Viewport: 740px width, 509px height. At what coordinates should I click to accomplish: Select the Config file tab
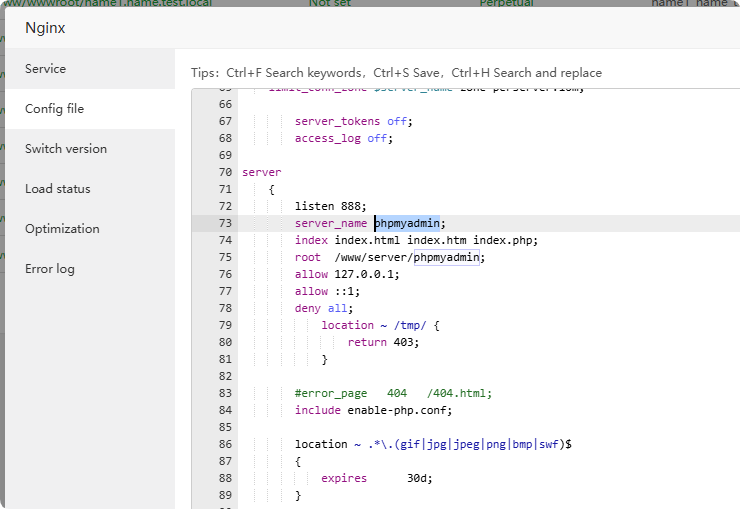point(55,109)
